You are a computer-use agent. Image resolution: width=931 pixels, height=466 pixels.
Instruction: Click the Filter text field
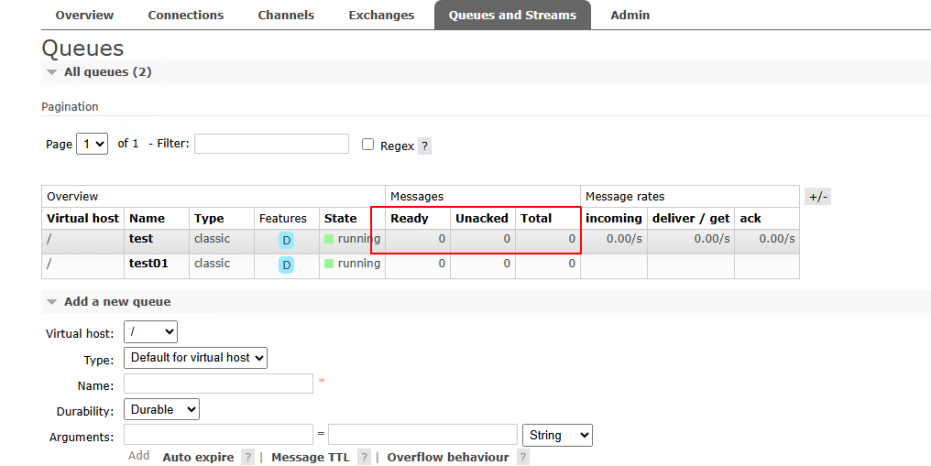click(x=271, y=144)
